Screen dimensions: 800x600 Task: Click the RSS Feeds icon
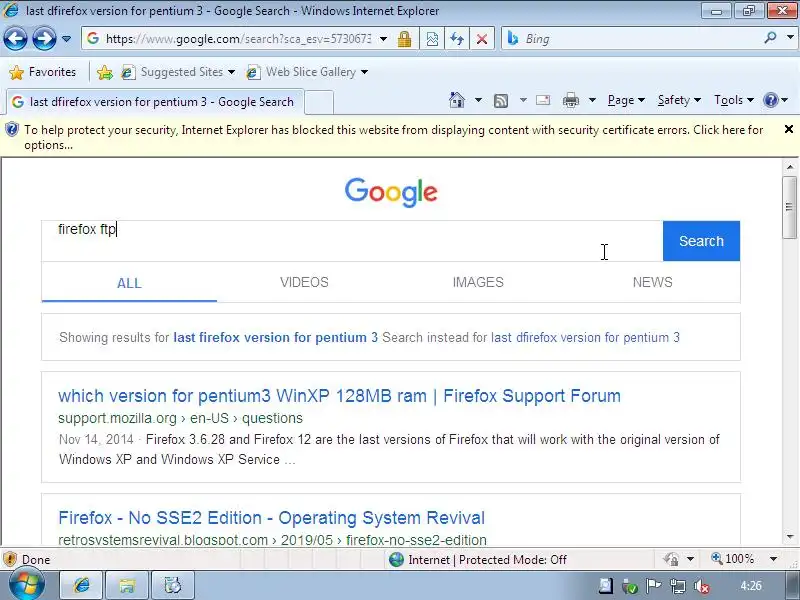(501, 101)
